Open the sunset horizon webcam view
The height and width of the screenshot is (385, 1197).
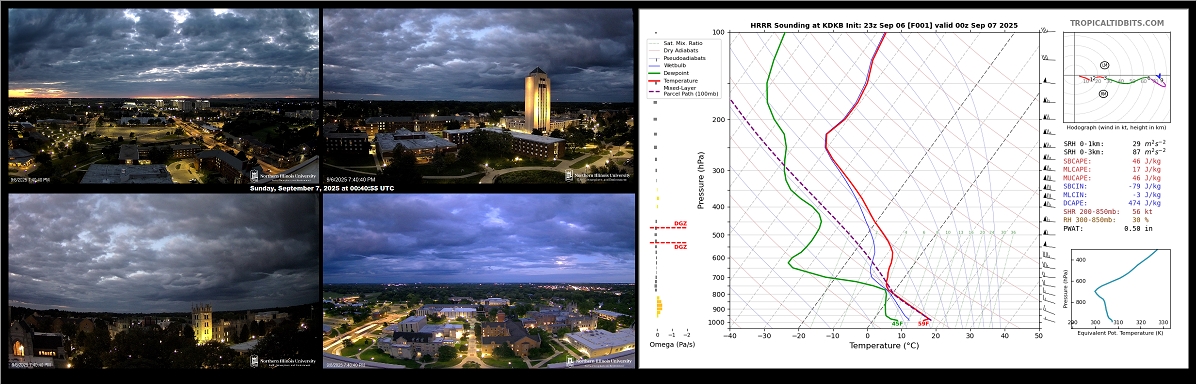(x=163, y=95)
